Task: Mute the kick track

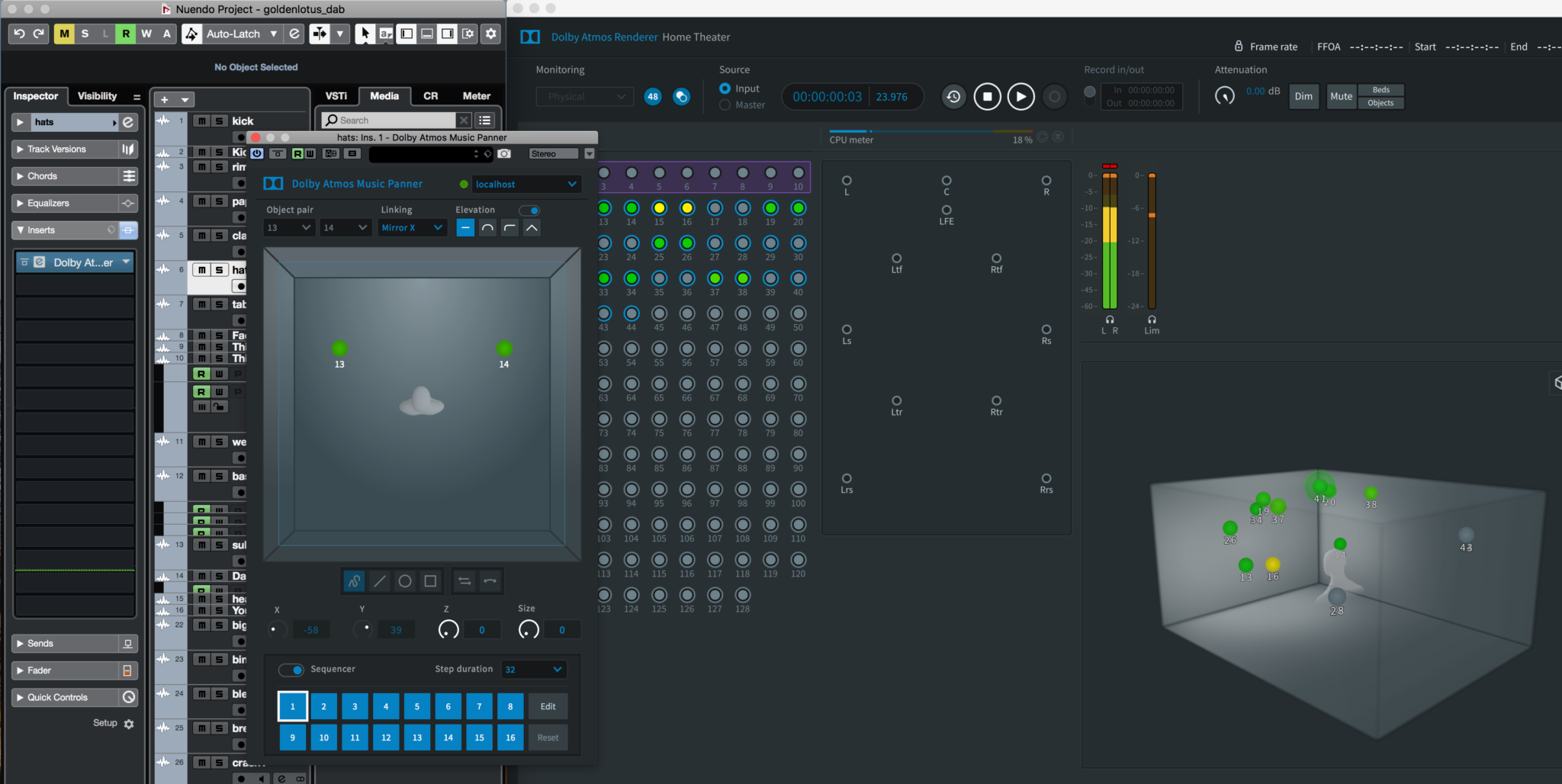Action: tap(201, 121)
